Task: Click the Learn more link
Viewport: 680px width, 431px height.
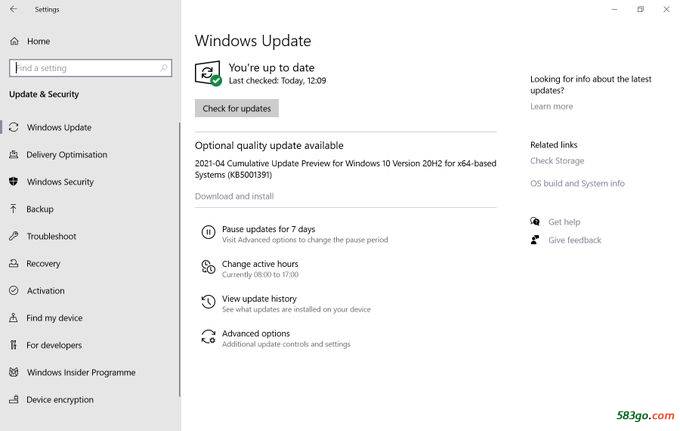Action: 551,106
